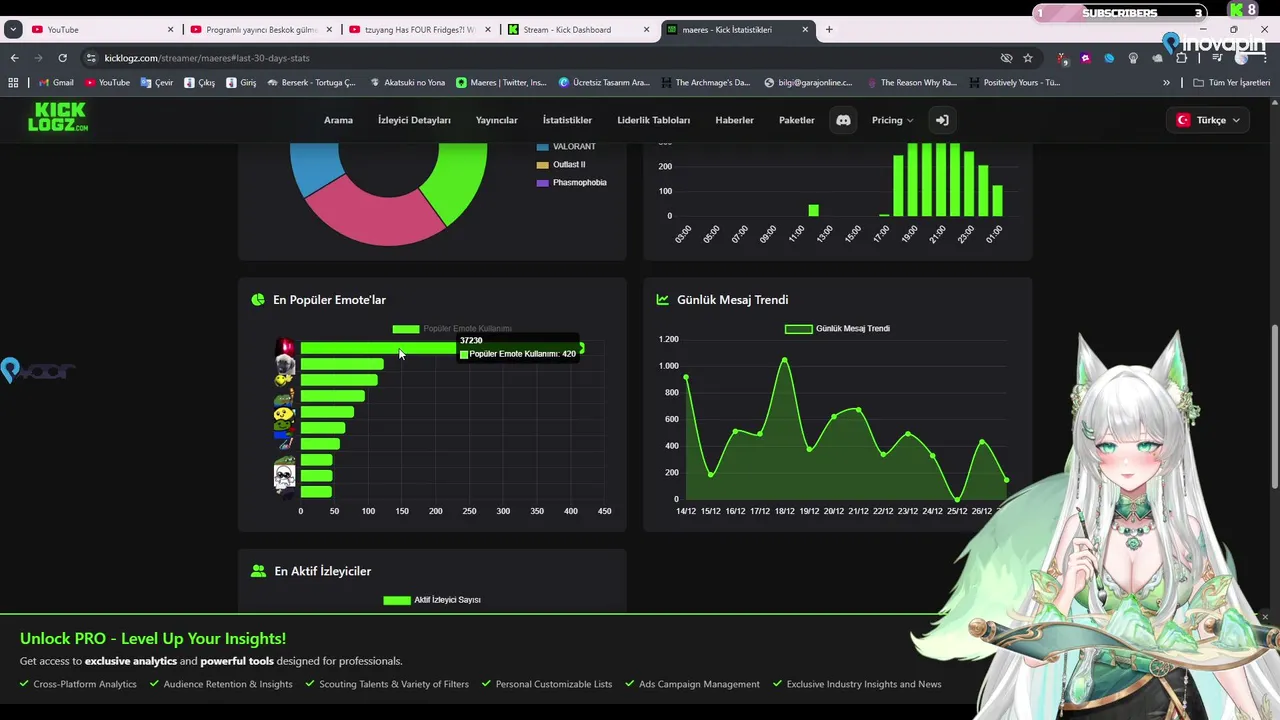Switch to the Stream - Kick Dashboard tab

point(577,29)
